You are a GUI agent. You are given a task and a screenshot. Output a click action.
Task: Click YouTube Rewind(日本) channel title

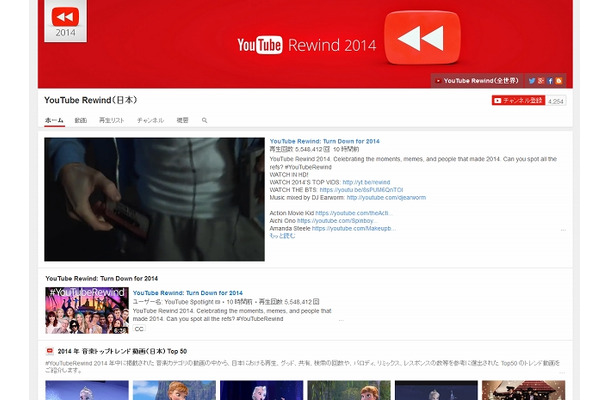(91, 100)
